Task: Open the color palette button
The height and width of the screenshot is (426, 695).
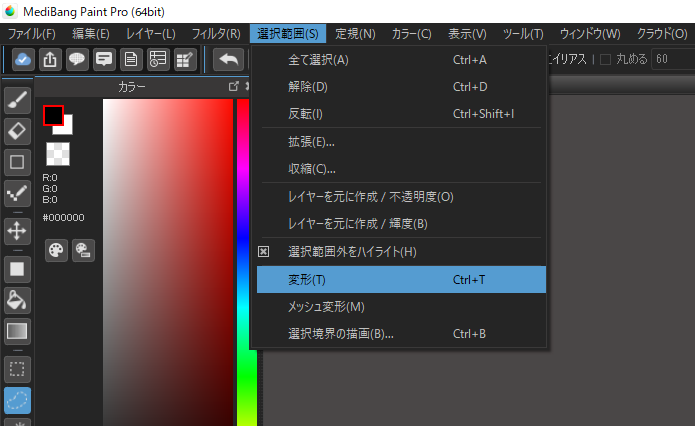Action: tap(57, 250)
